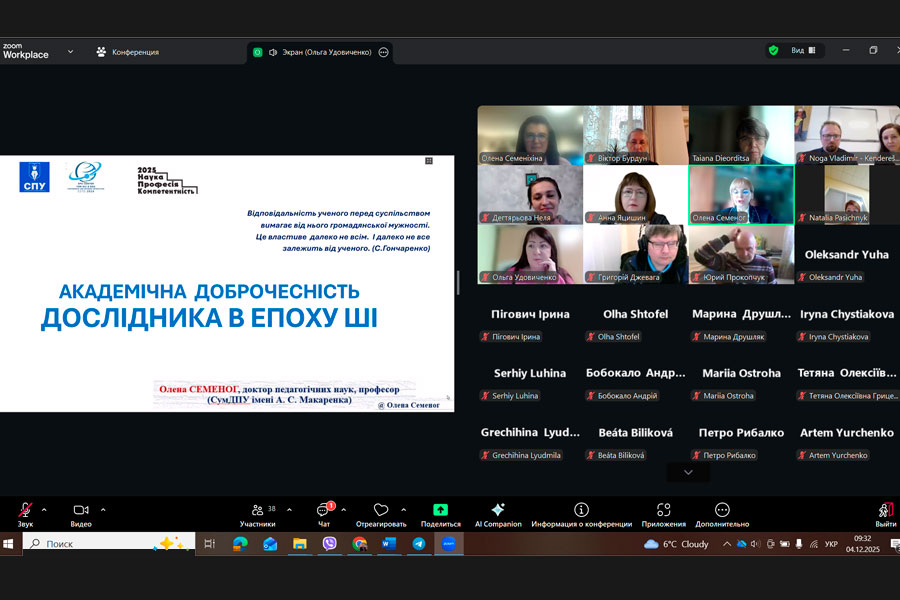The image size is (900, 600).
Task: Click the green encryption shield icon
Action: 773,51
